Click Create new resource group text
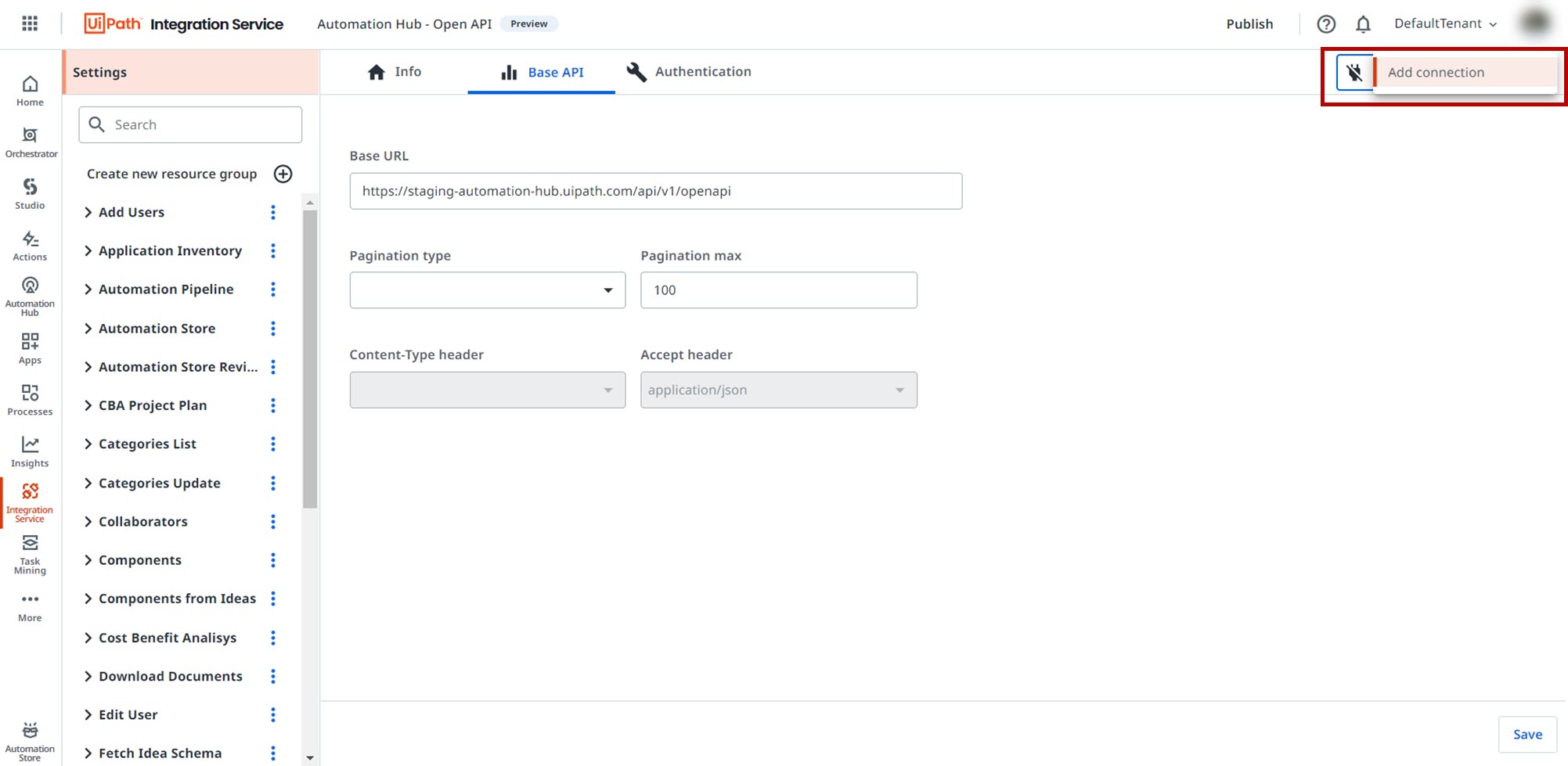 (x=171, y=174)
